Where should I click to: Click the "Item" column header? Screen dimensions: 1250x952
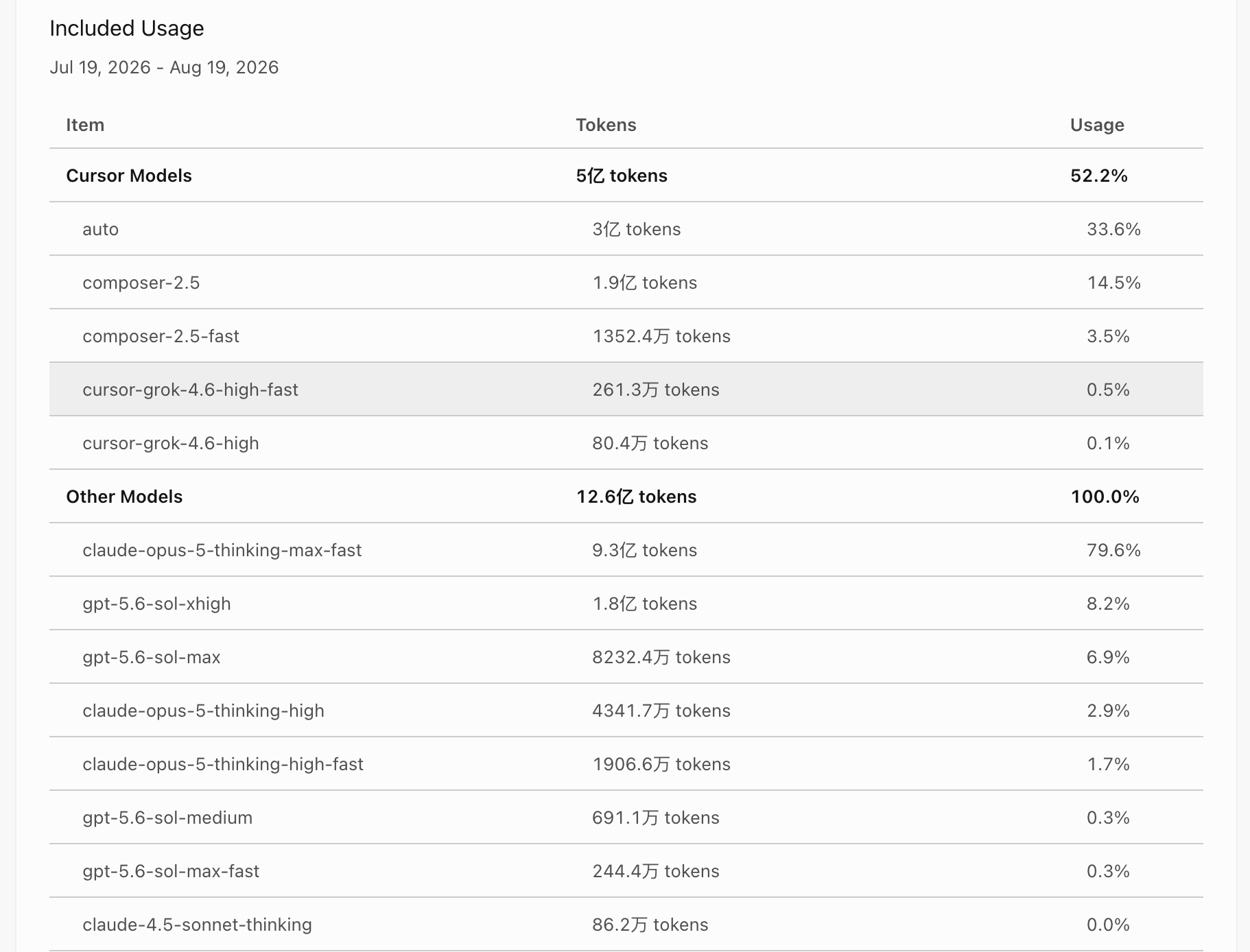point(85,125)
